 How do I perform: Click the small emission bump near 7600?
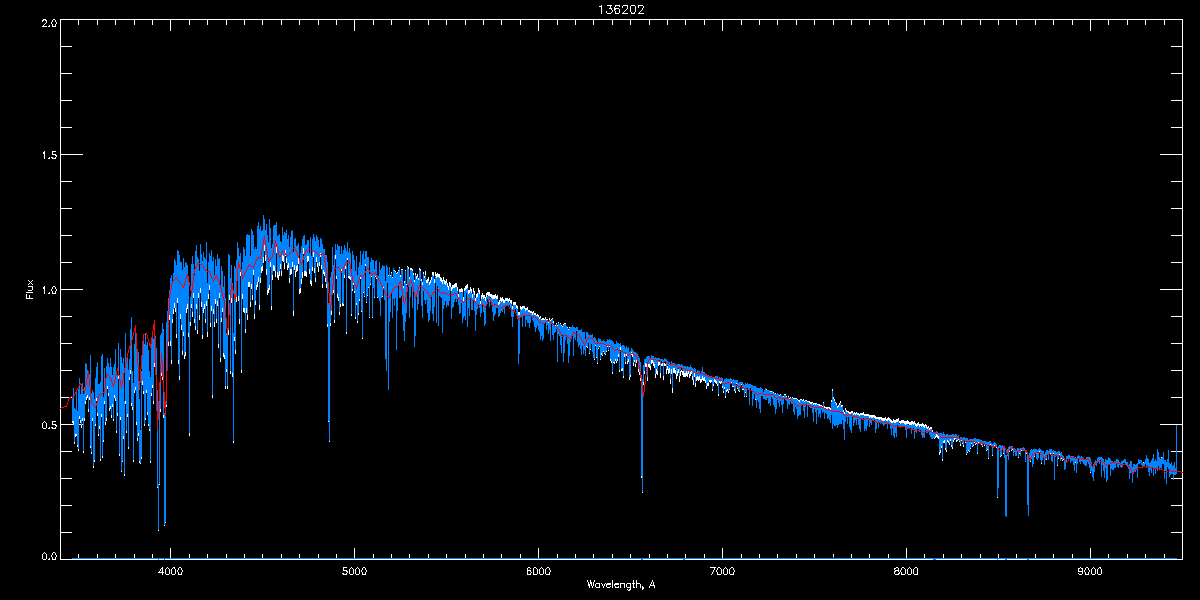(833, 396)
